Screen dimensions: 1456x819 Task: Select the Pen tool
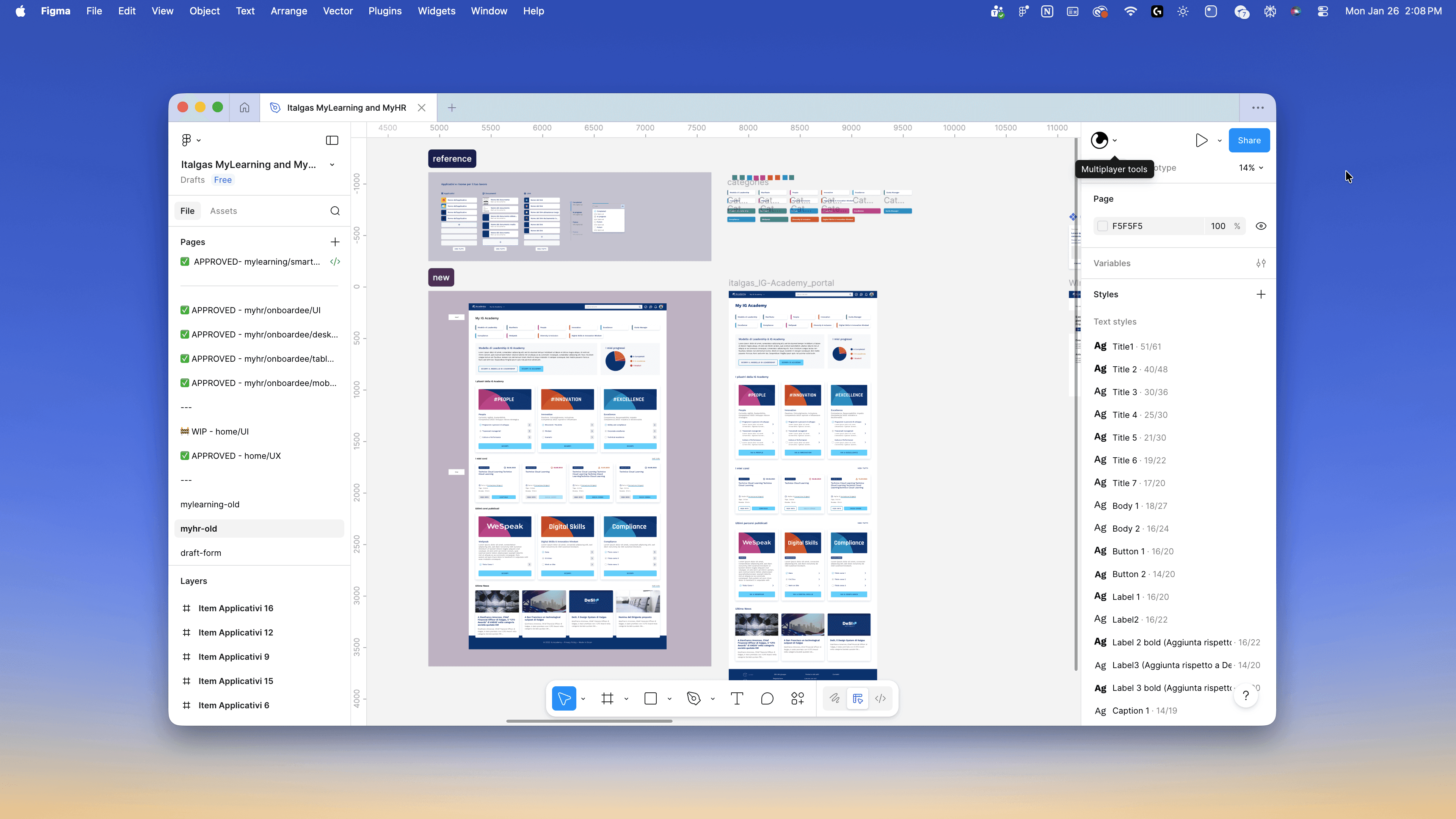coord(693,698)
